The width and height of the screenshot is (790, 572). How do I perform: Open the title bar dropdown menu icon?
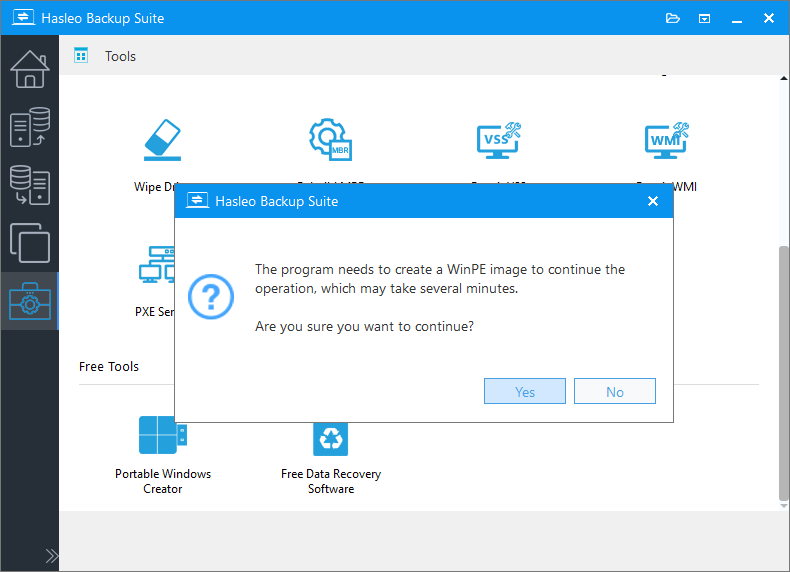point(704,19)
